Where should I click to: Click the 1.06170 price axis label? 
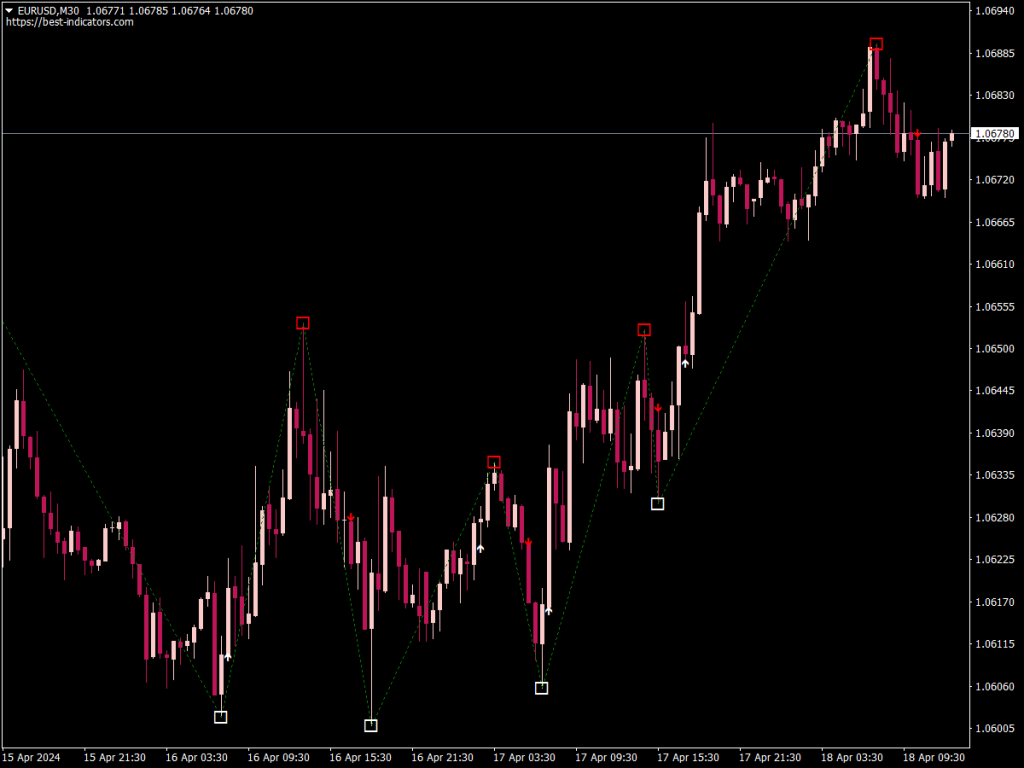pyautogui.click(x=995, y=601)
